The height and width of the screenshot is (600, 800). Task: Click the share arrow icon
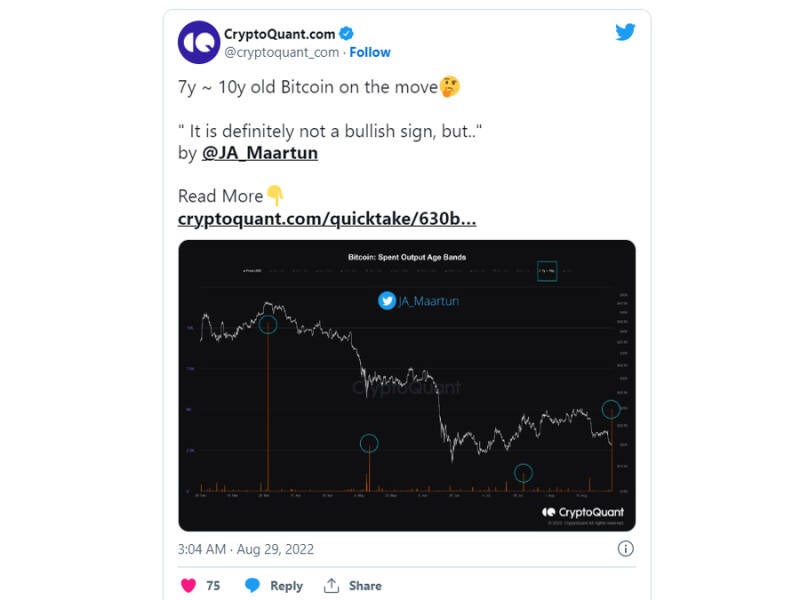point(332,586)
